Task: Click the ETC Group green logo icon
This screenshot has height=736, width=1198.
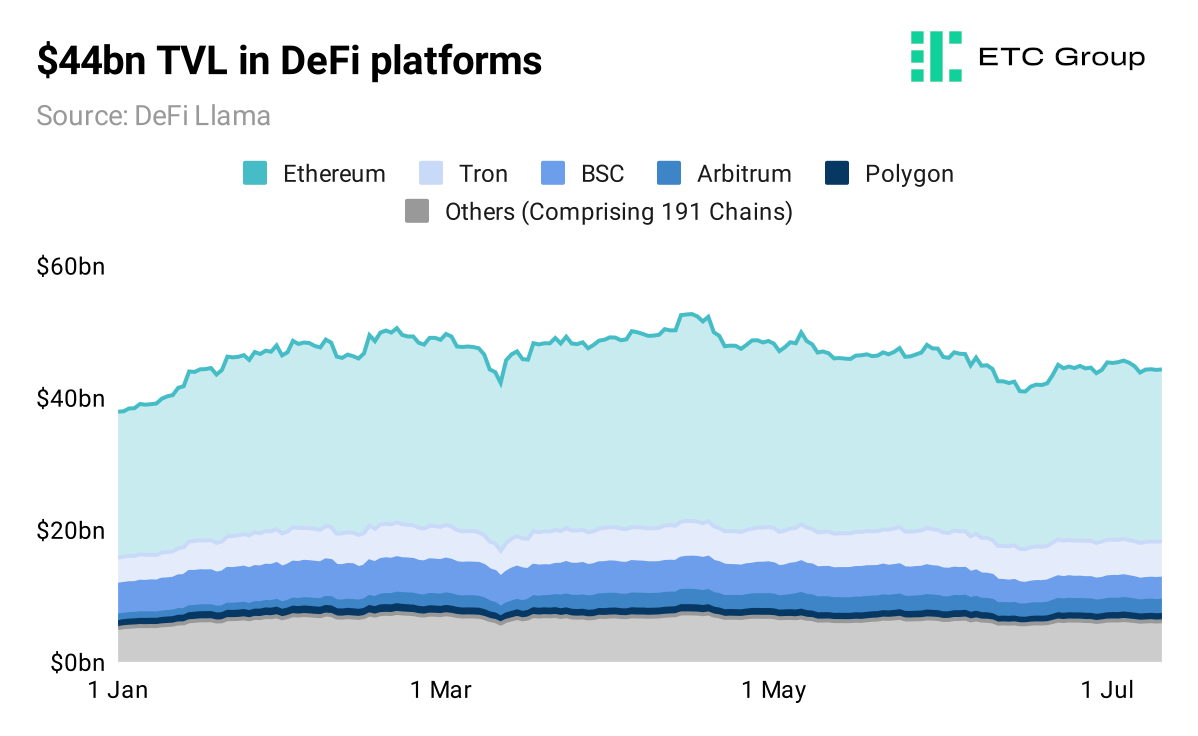Action: [x=936, y=57]
